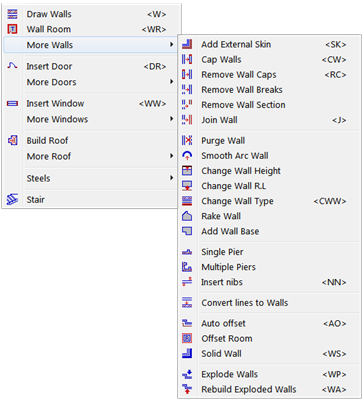Viewport: 362px width, 400px height.
Task: Expand the More Windows submenu arrow
Action: (x=171, y=119)
